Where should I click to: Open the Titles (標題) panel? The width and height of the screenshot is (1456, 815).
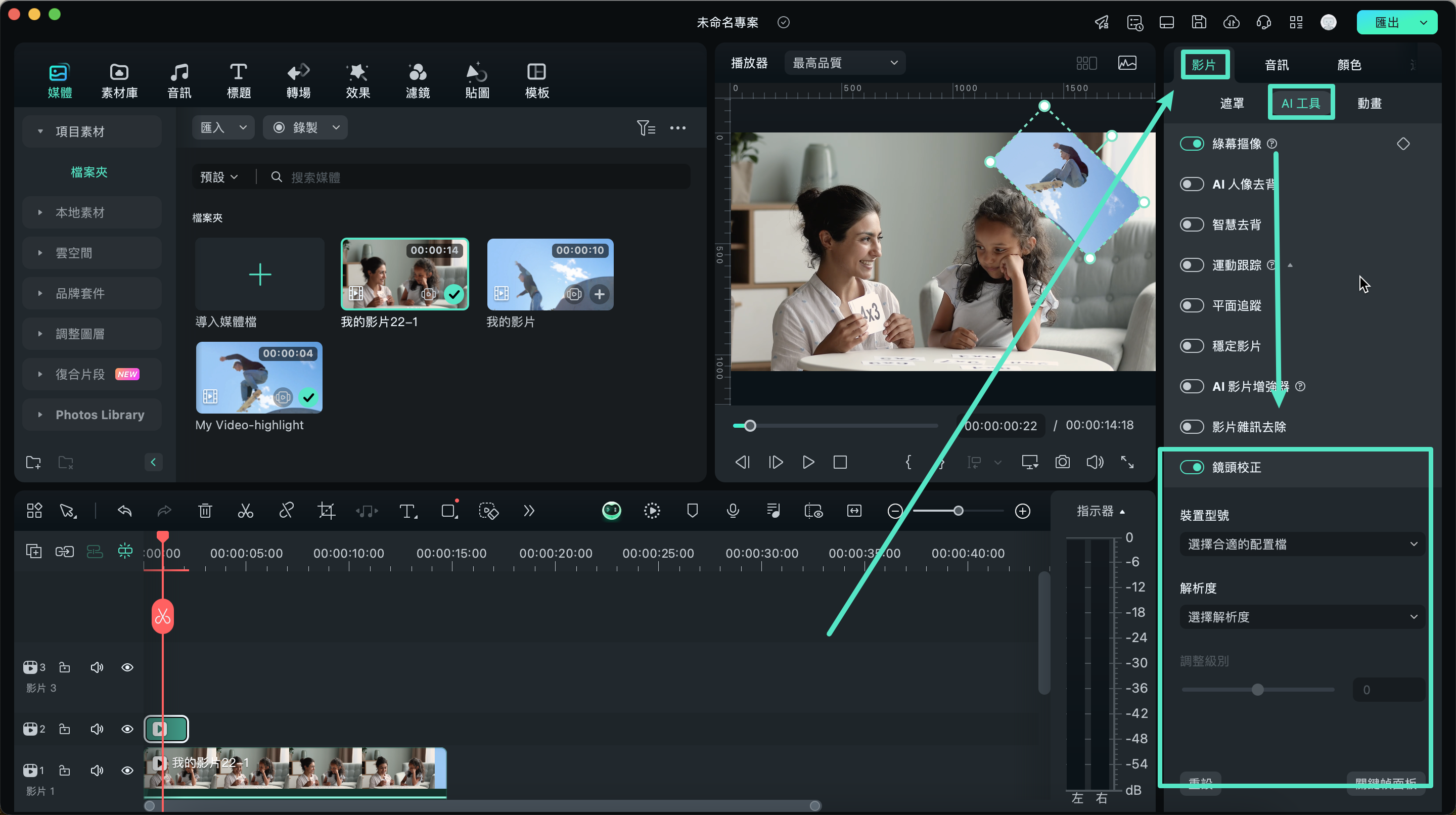point(239,81)
